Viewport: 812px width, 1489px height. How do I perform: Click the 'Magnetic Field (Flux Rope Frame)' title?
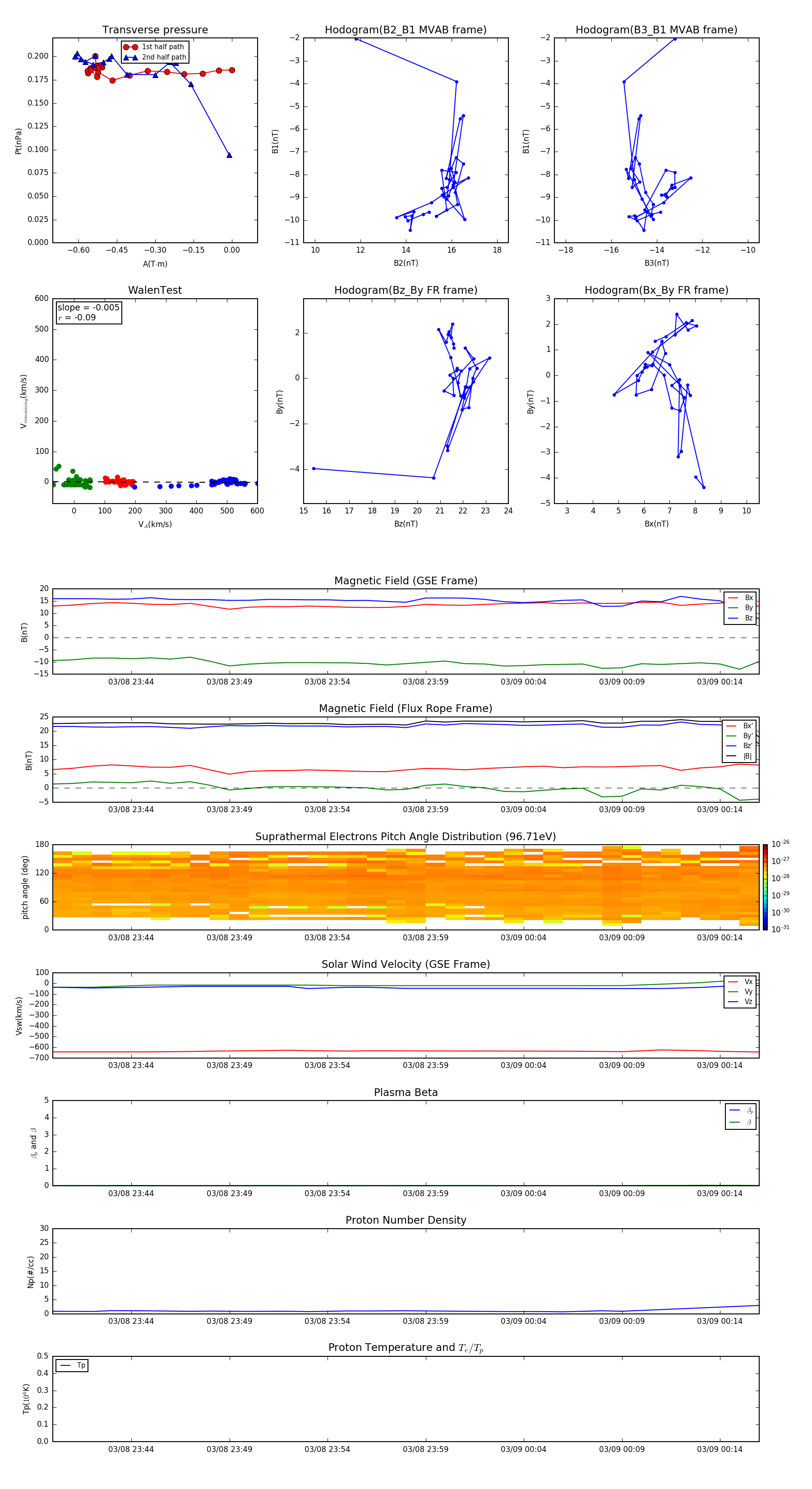pyautogui.click(x=406, y=708)
